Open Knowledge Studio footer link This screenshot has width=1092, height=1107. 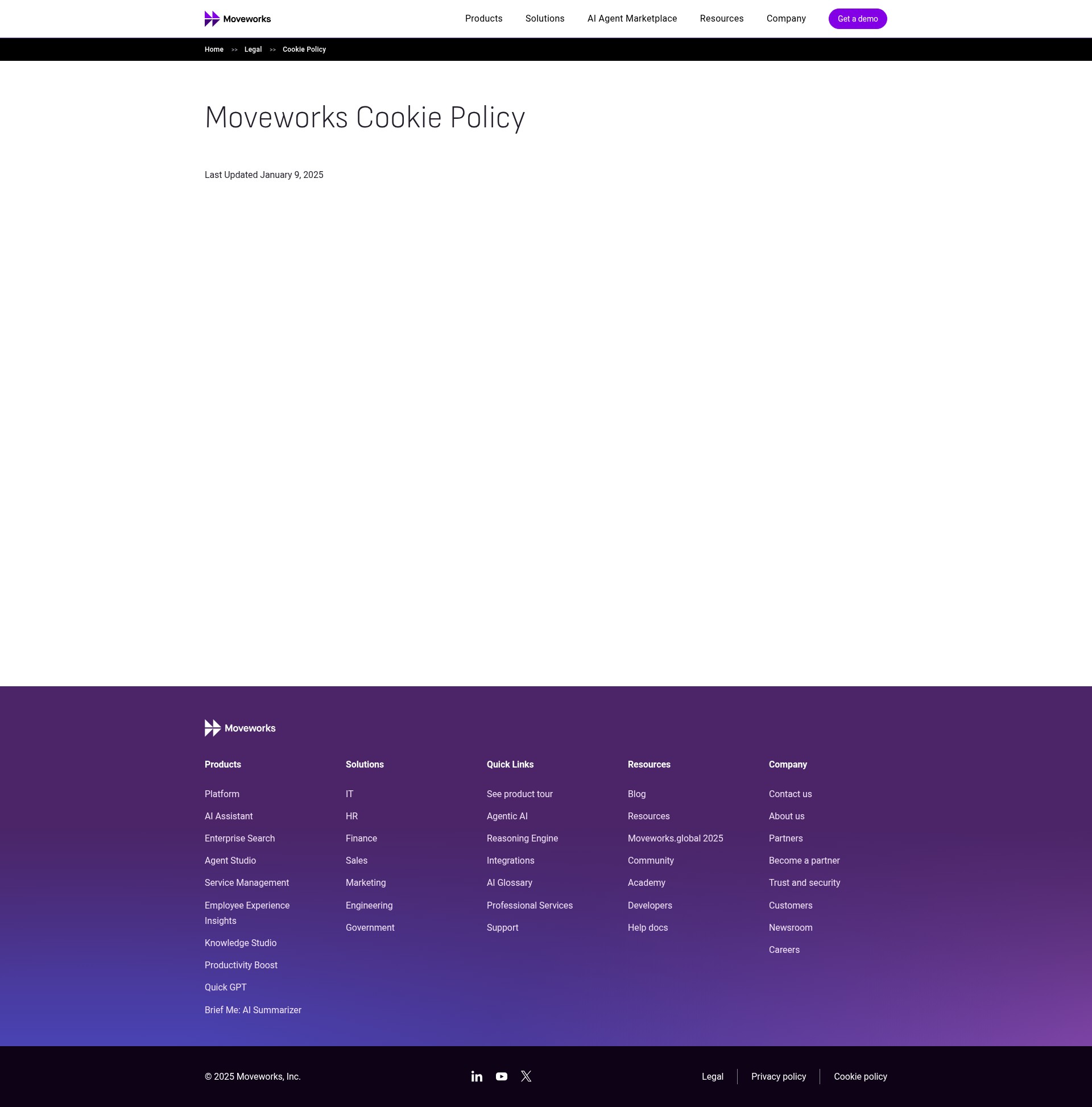(240, 943)
